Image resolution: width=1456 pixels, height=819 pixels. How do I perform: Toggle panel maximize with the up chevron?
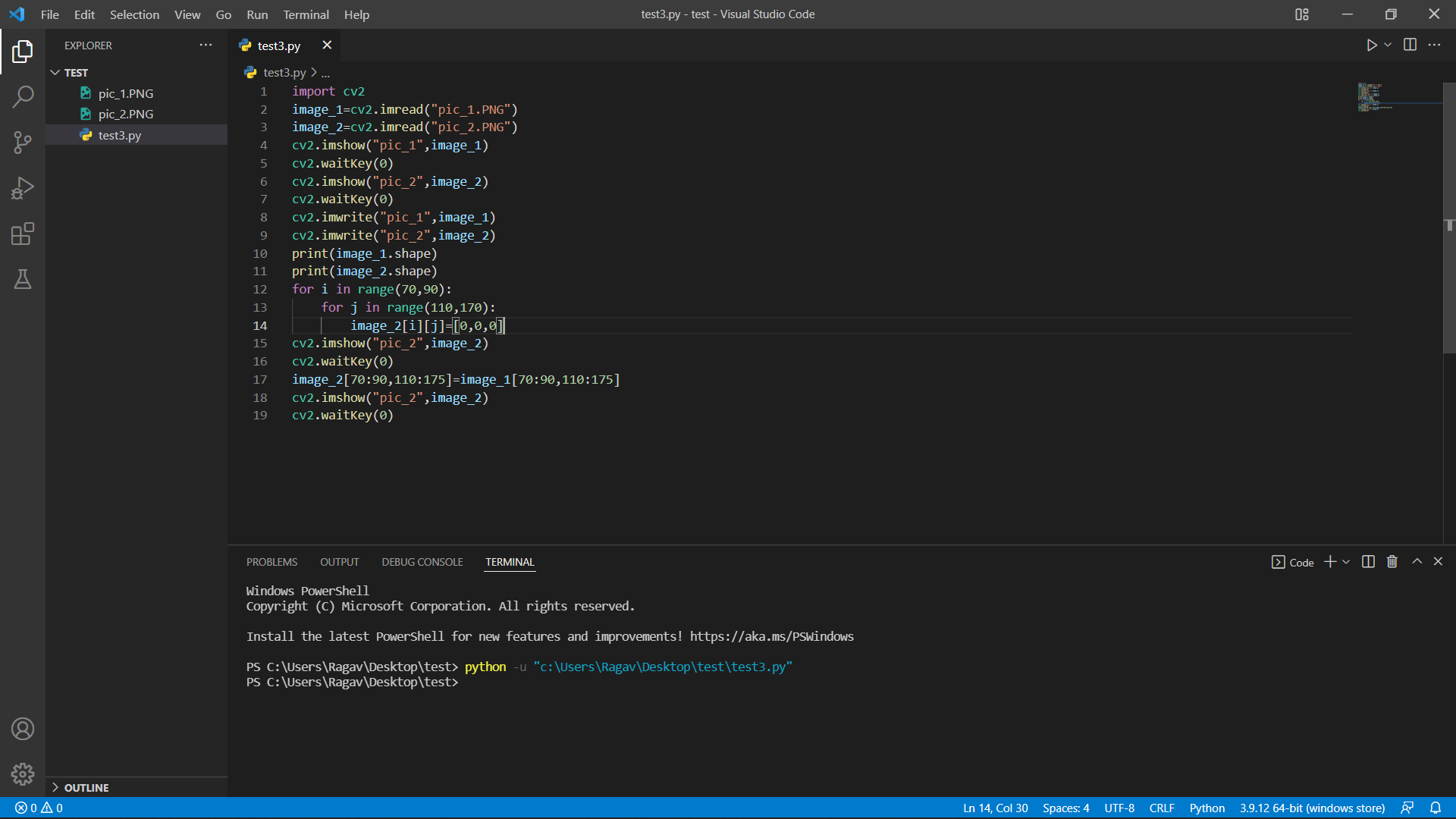pos(1417,562)
